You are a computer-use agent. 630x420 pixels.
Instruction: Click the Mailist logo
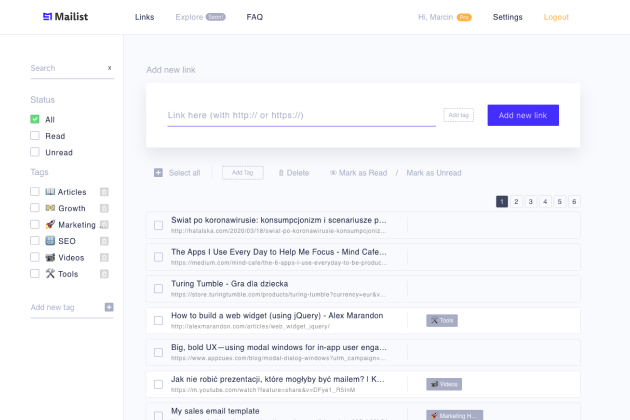click(65, 16)
